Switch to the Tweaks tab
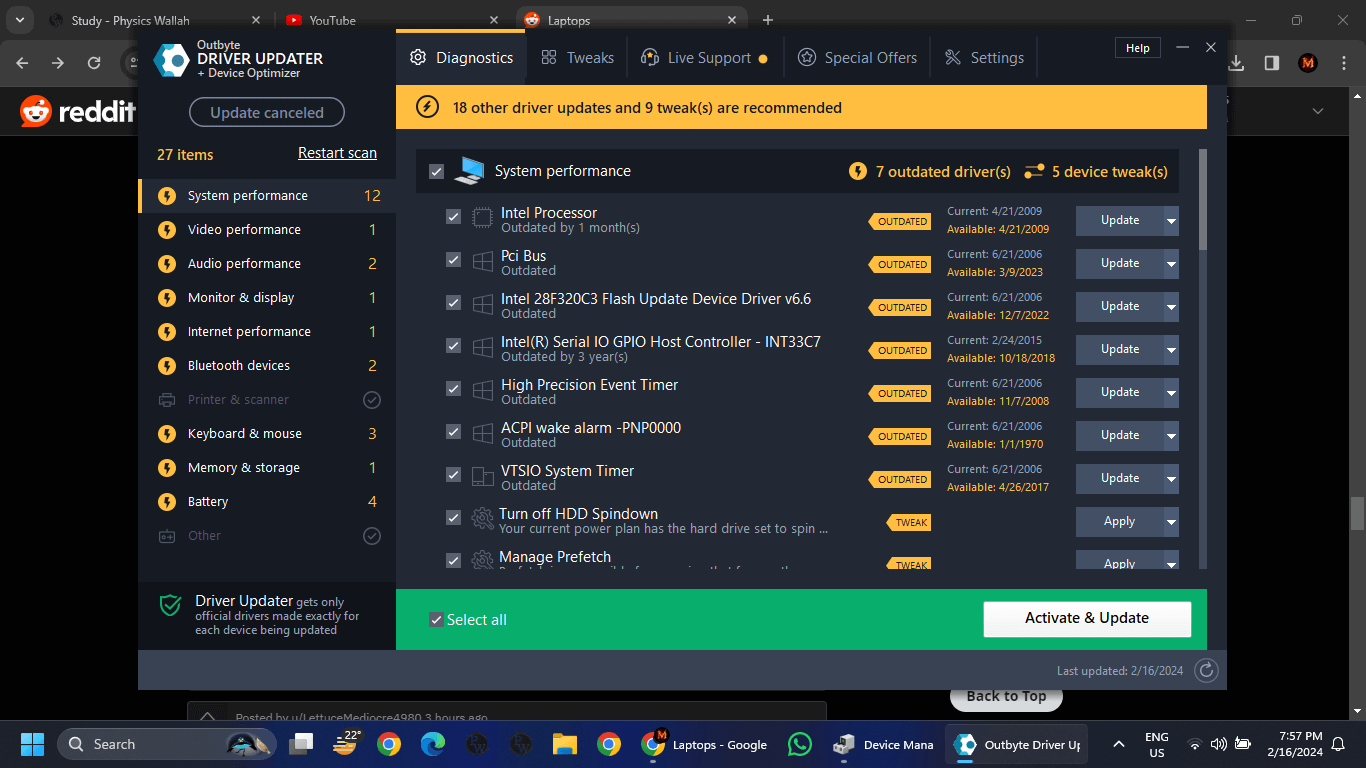Screen dimensions: 1366x768 577,58
